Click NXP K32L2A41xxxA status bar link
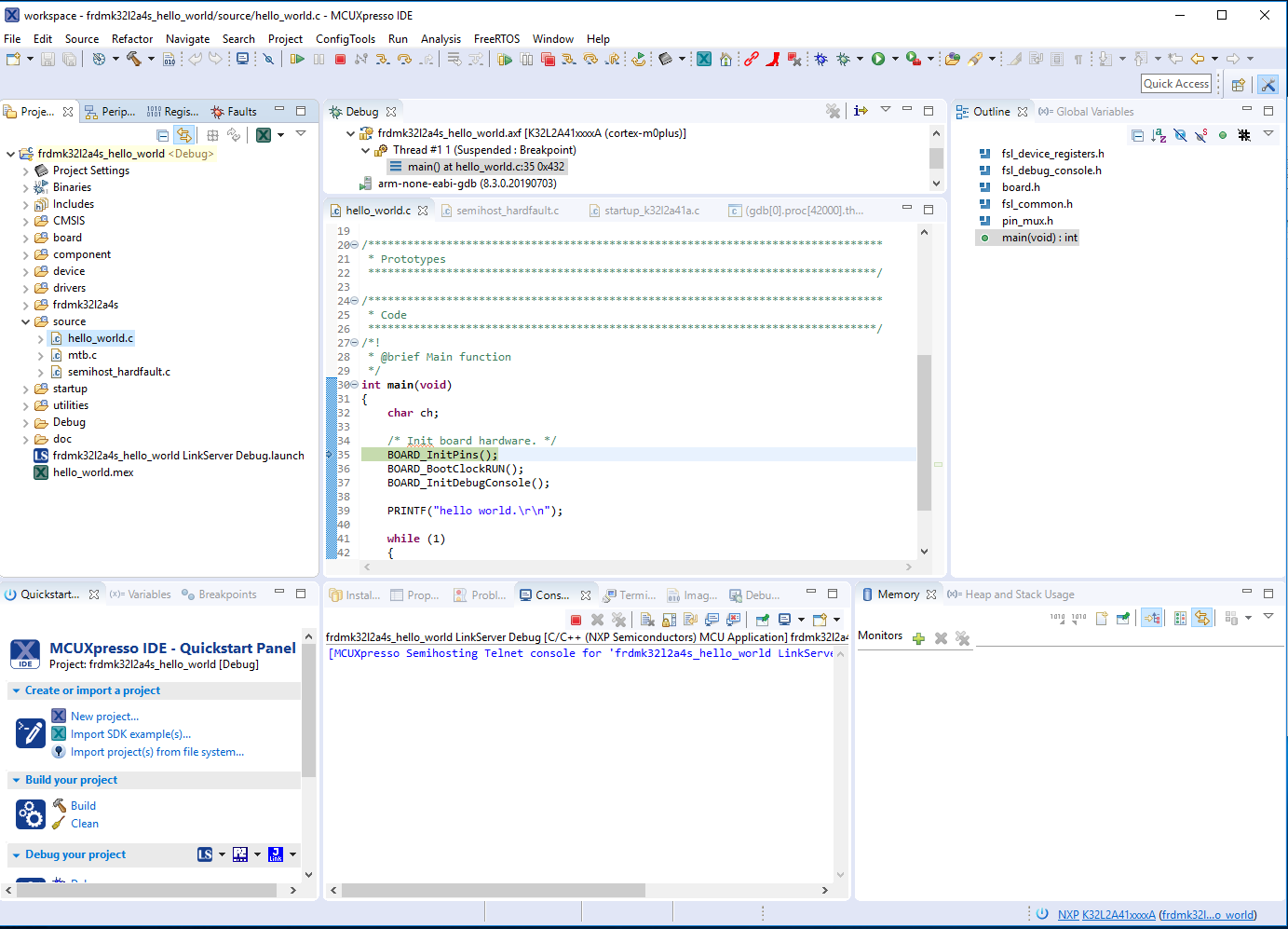 pyautogui.click(x=1106, y=915)
